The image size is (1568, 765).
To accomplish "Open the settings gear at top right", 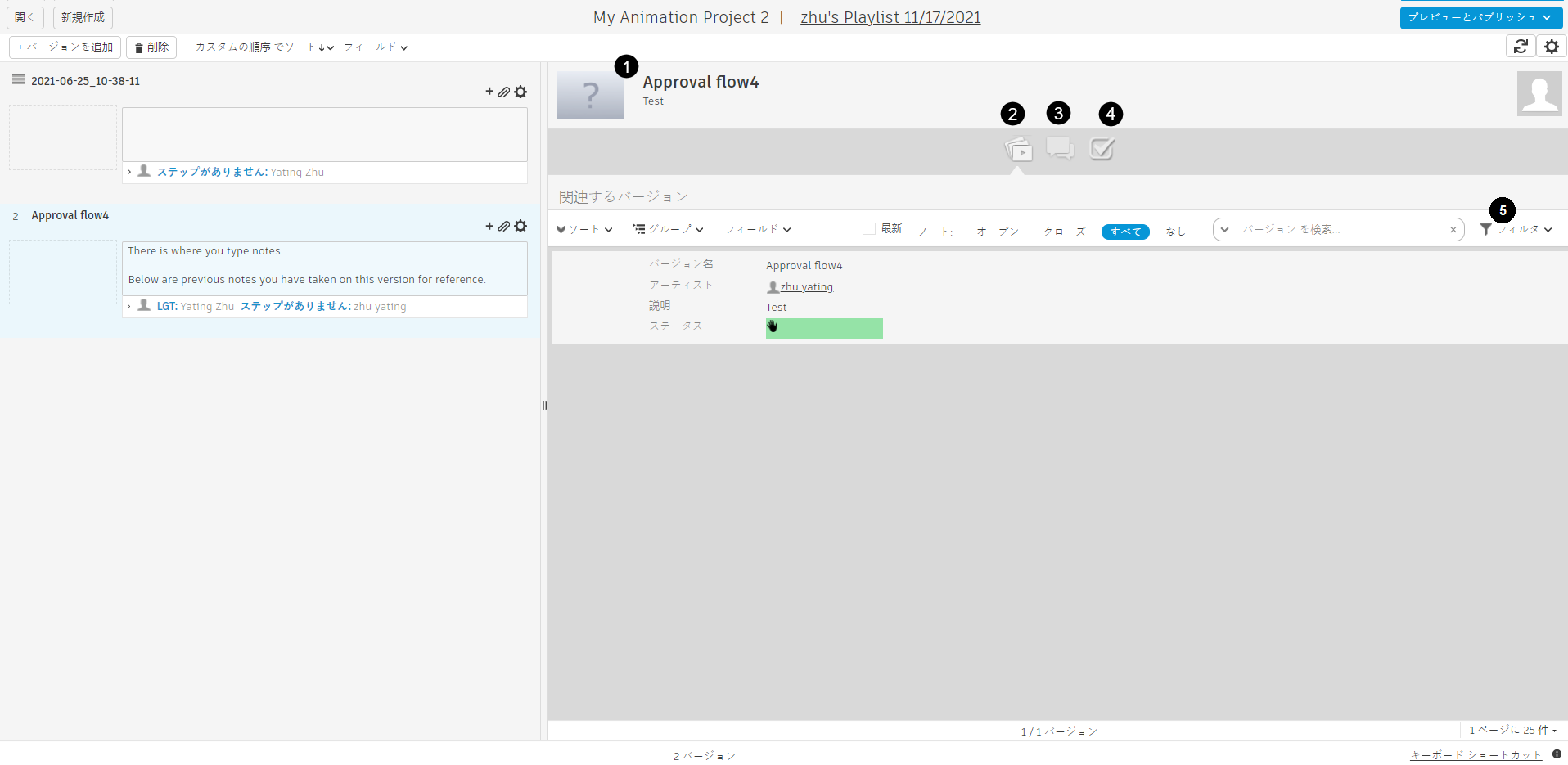I will pos(1552,47).
